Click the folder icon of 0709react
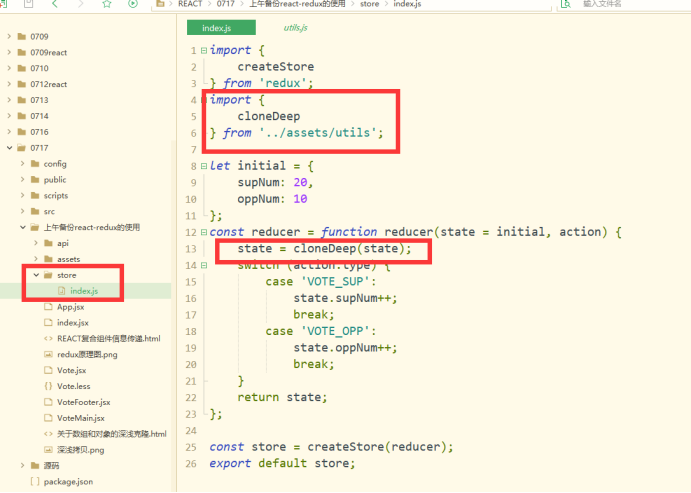Viewport: 691px width, 493px height. pos(22,52)
